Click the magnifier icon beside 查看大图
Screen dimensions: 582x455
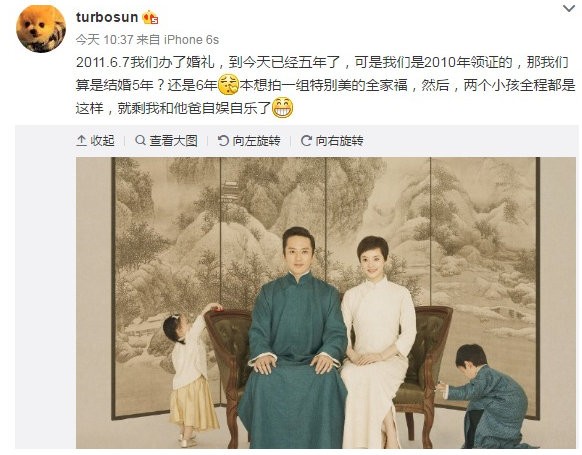[x=140, y=140]
